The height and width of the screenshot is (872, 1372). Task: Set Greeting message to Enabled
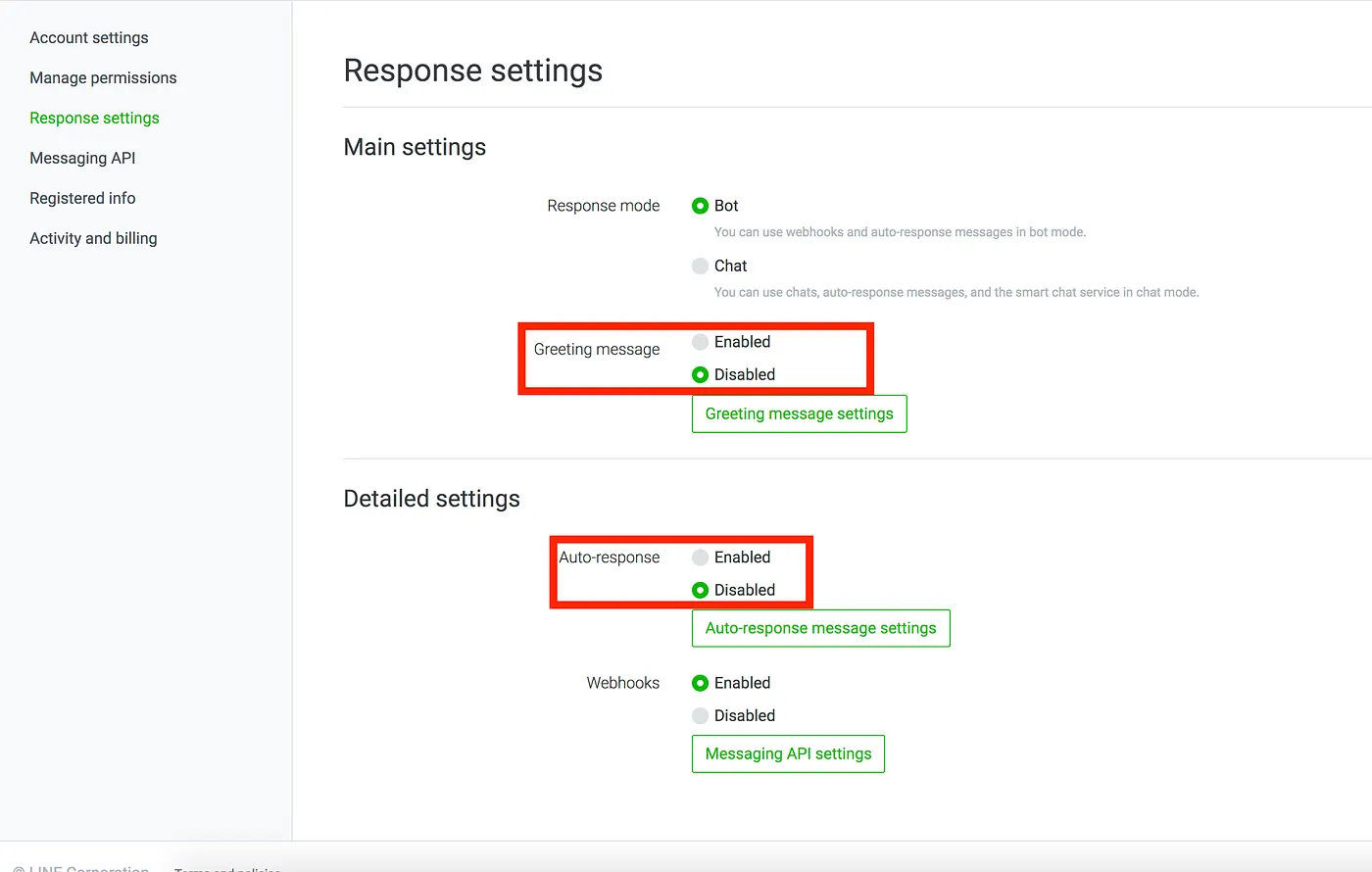700,342
